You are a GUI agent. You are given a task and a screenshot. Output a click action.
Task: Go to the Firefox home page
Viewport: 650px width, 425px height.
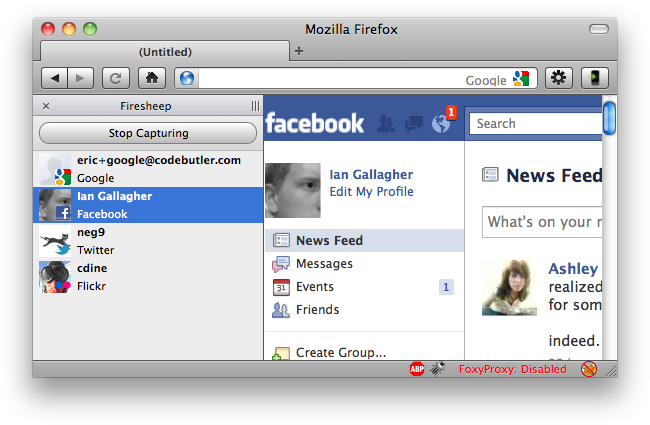click(151, 78)
